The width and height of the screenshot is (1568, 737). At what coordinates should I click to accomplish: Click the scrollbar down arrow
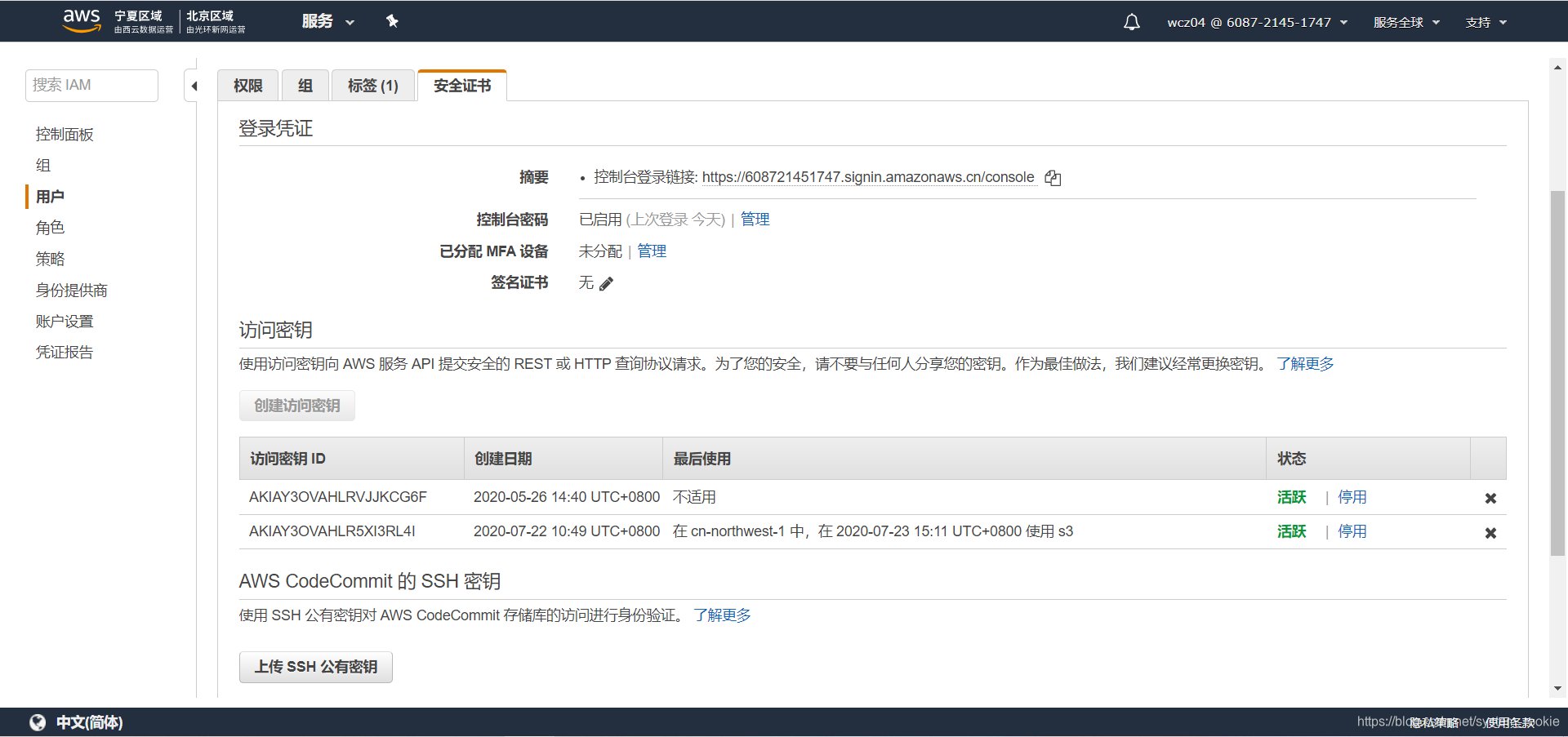click(1557, 689)
